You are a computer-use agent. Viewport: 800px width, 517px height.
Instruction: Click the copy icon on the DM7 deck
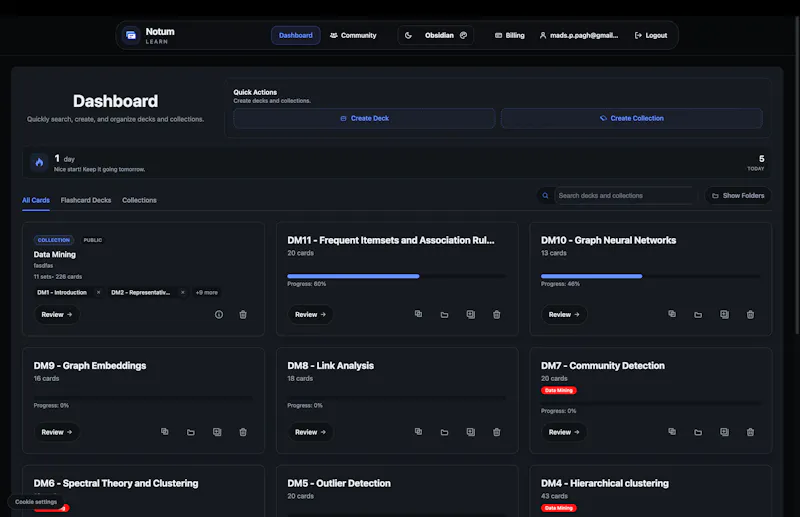tap(672, 431)
